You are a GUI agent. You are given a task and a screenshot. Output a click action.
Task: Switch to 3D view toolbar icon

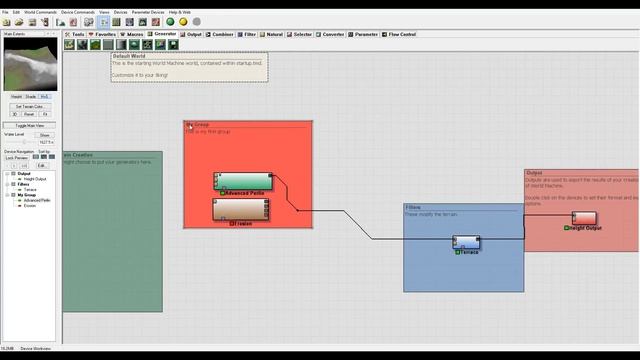tap(143, 22)
